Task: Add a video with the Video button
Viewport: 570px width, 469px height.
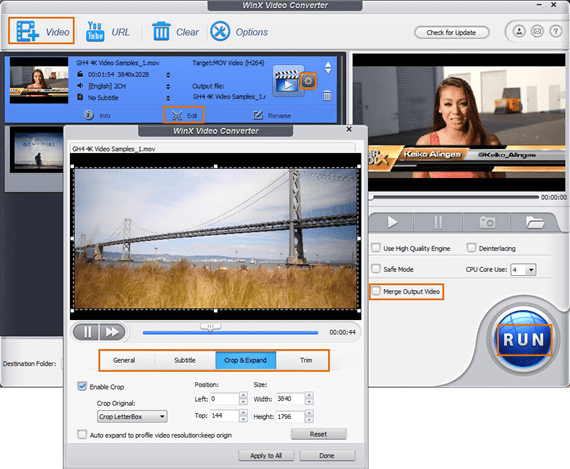Action: (41, 31)
